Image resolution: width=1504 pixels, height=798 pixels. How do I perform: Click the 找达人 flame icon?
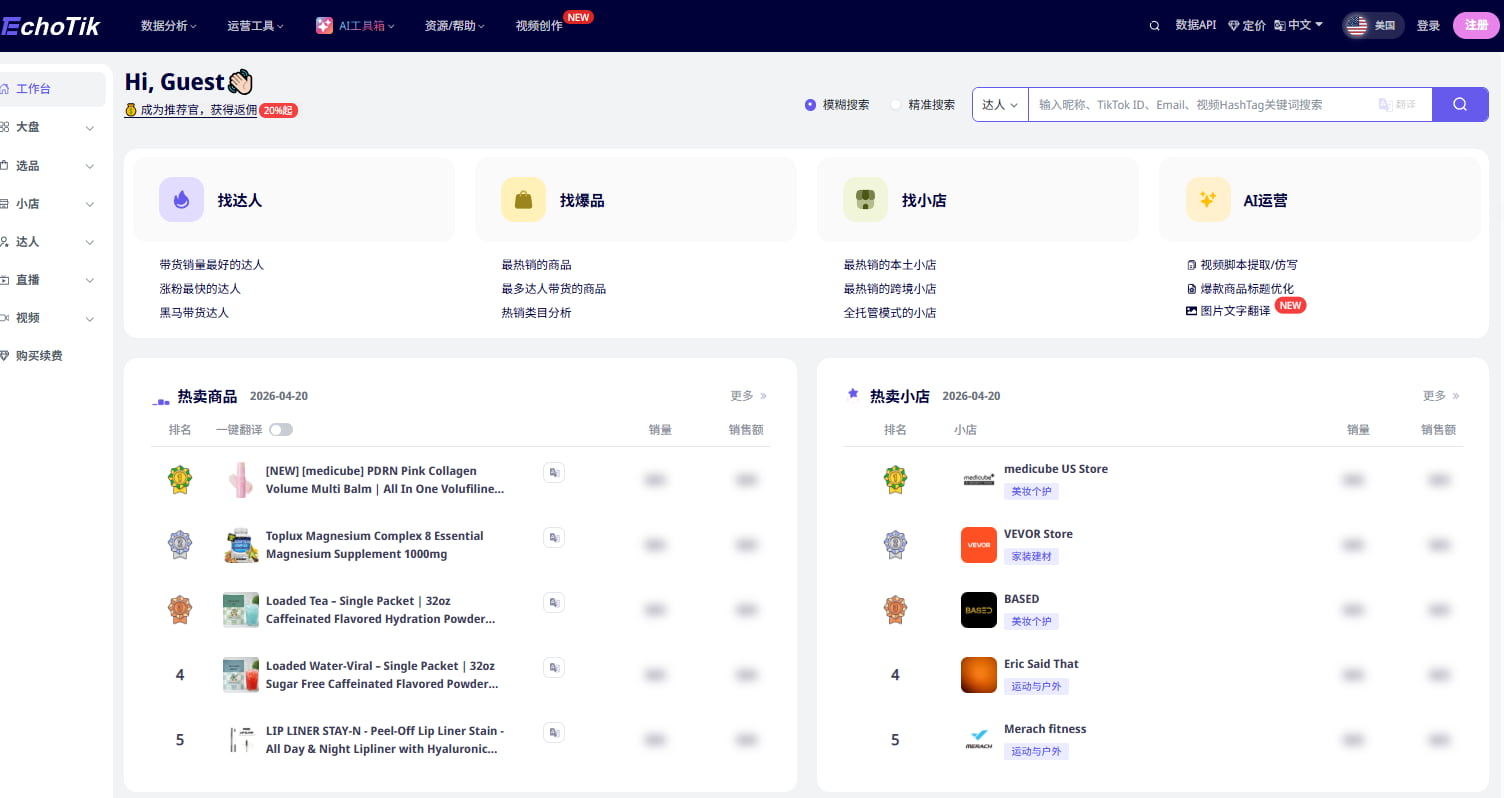pyautogui.click(x=181, y=200)
